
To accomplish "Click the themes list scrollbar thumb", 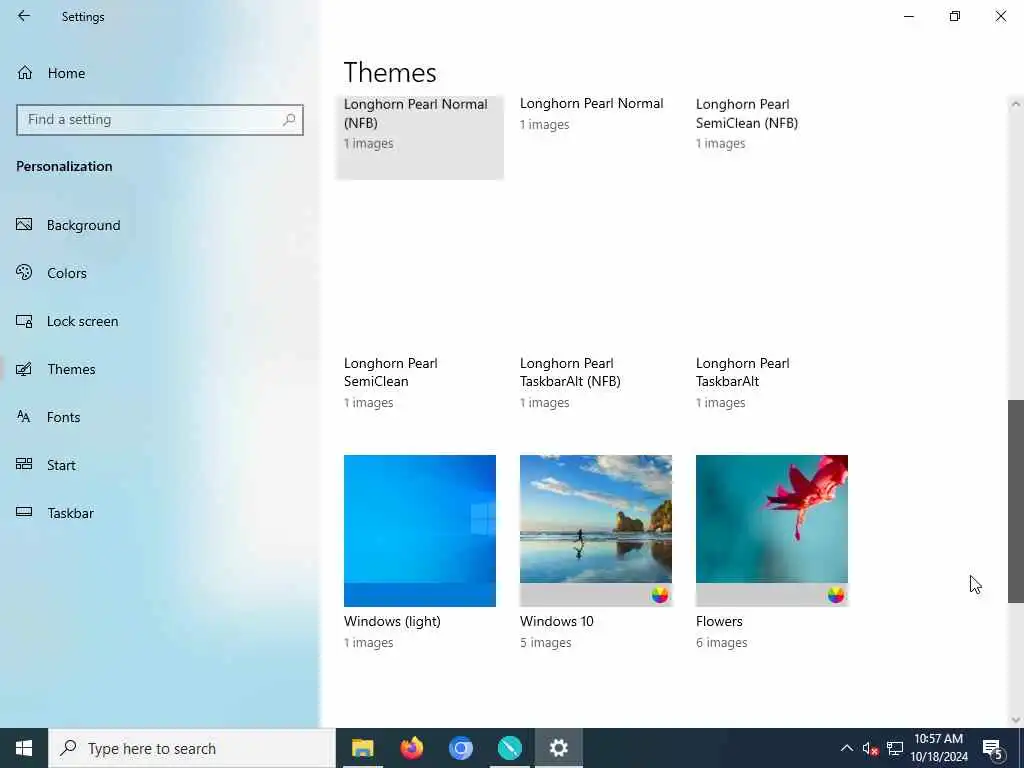I will point(1016,502).
